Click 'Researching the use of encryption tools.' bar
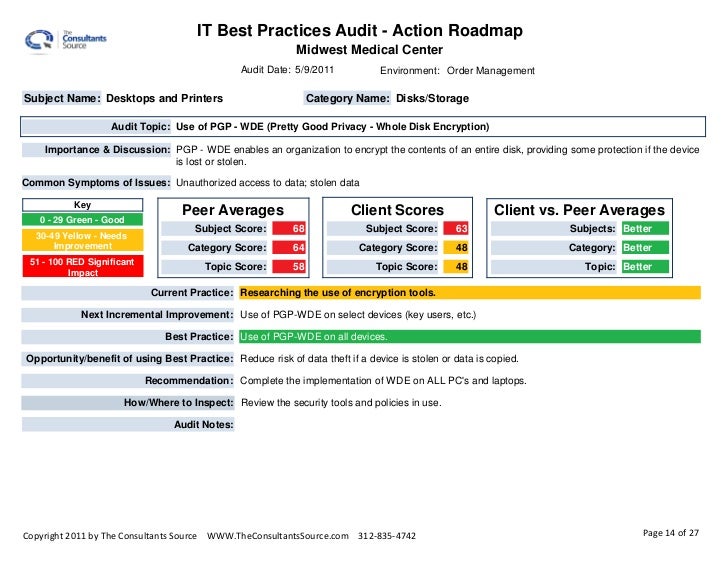This screenshot has height=563, width=728. click(470, 293)
